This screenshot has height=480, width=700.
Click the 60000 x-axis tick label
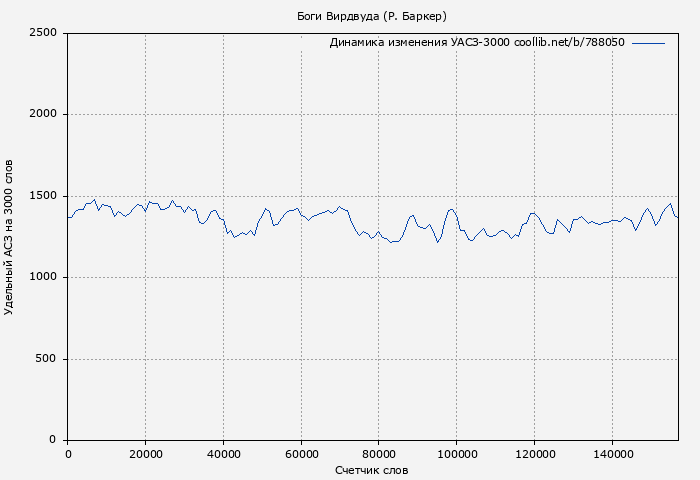point(301,454)
